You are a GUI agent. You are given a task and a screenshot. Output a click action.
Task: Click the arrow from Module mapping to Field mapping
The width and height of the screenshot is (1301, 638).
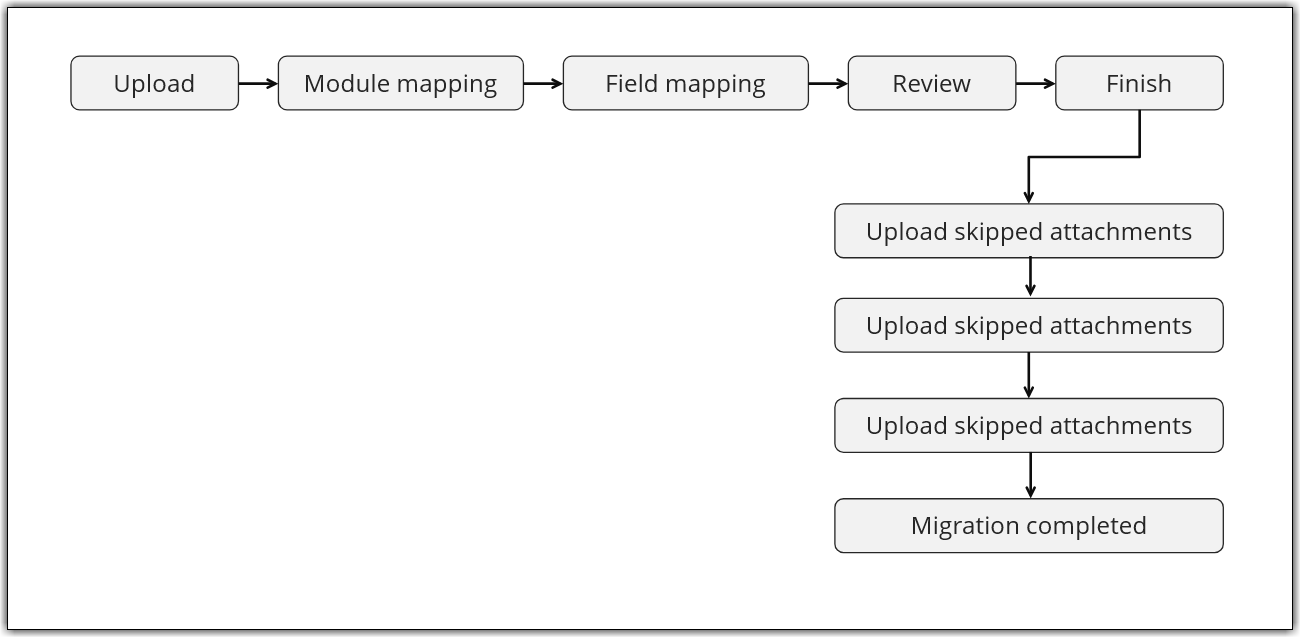click(x=542, y=84)
